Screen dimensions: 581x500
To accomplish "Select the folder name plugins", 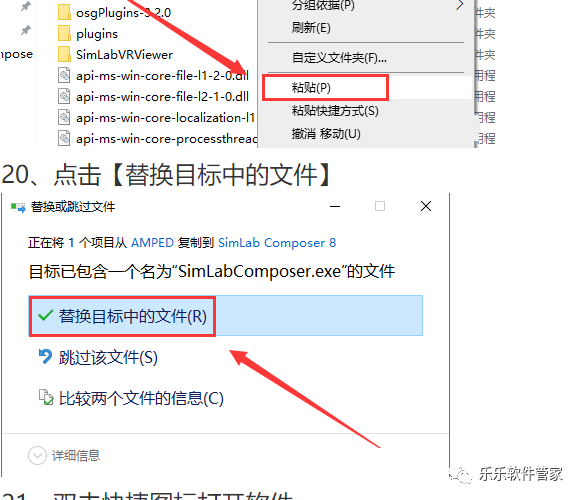I will coord(97,34).
